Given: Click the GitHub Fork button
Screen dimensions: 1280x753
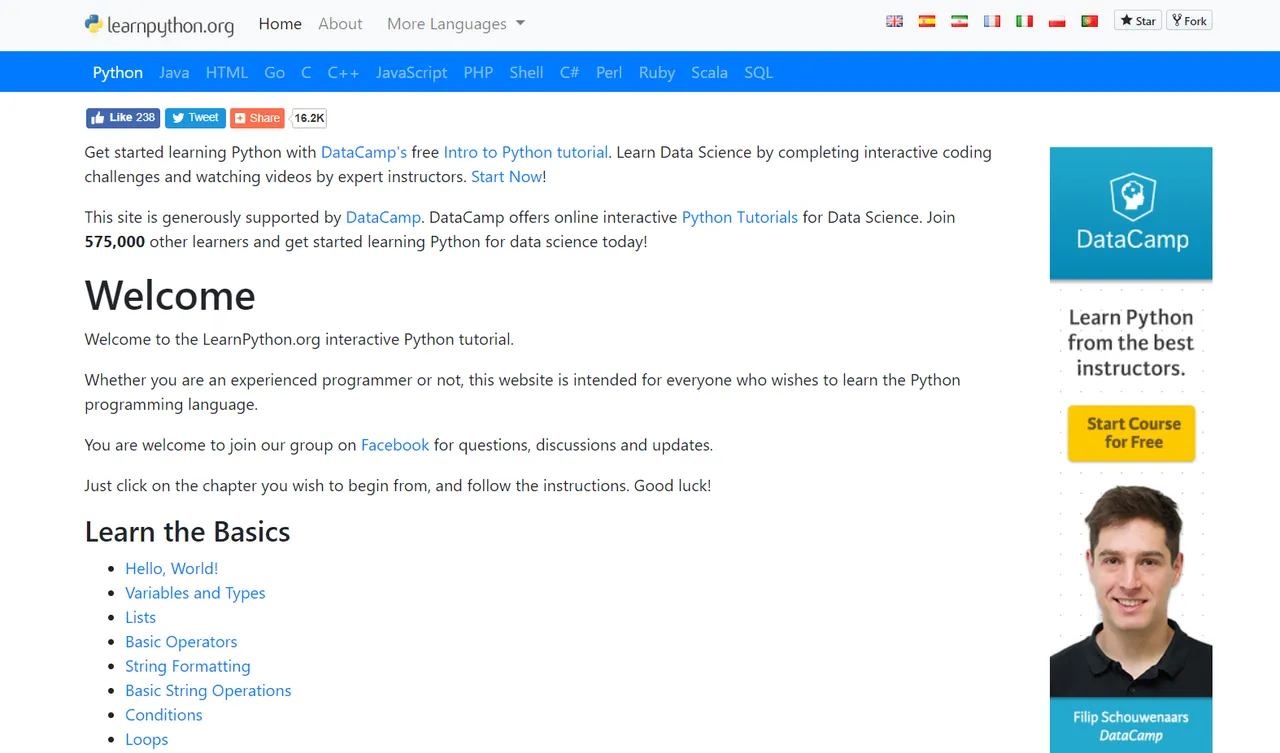Looking at the screenshot, I should (1189, 21).
